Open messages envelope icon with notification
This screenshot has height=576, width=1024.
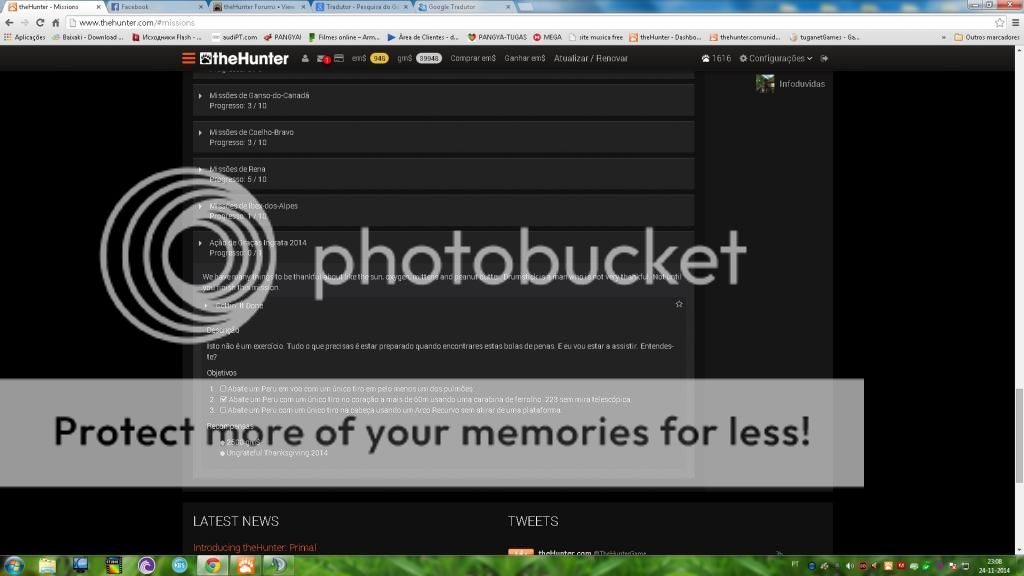point(323,58)
